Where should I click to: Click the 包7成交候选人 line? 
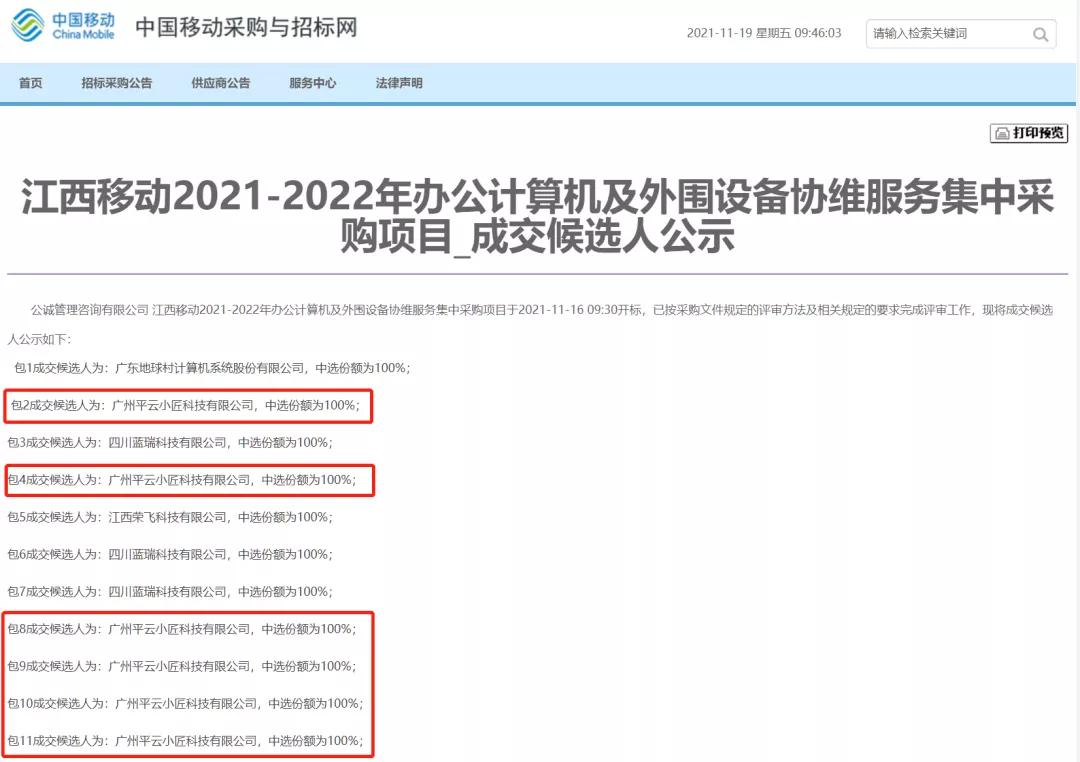(170, 592)
